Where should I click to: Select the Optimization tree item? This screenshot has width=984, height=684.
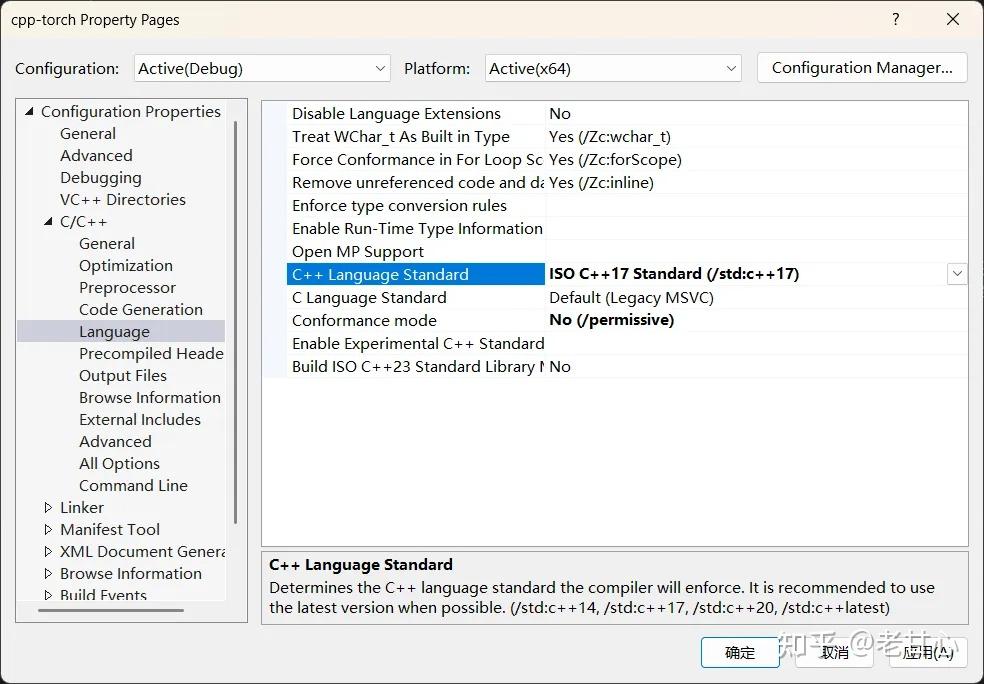coord(125,265)
